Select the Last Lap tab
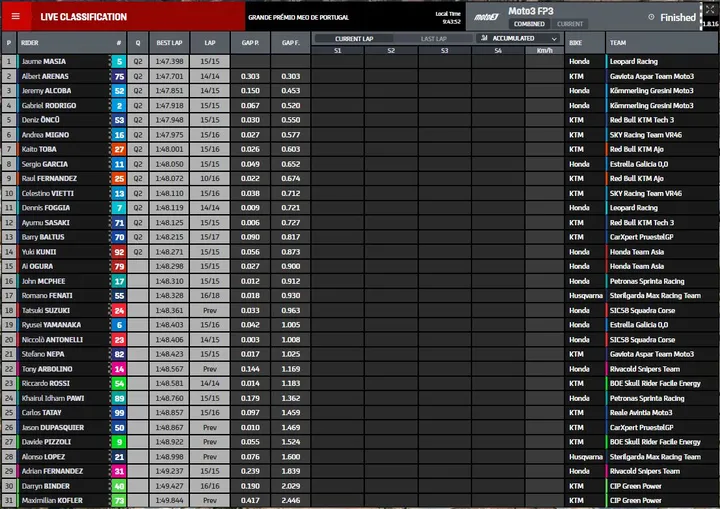This screenshot has height=509, width=720. pos(433,39)
